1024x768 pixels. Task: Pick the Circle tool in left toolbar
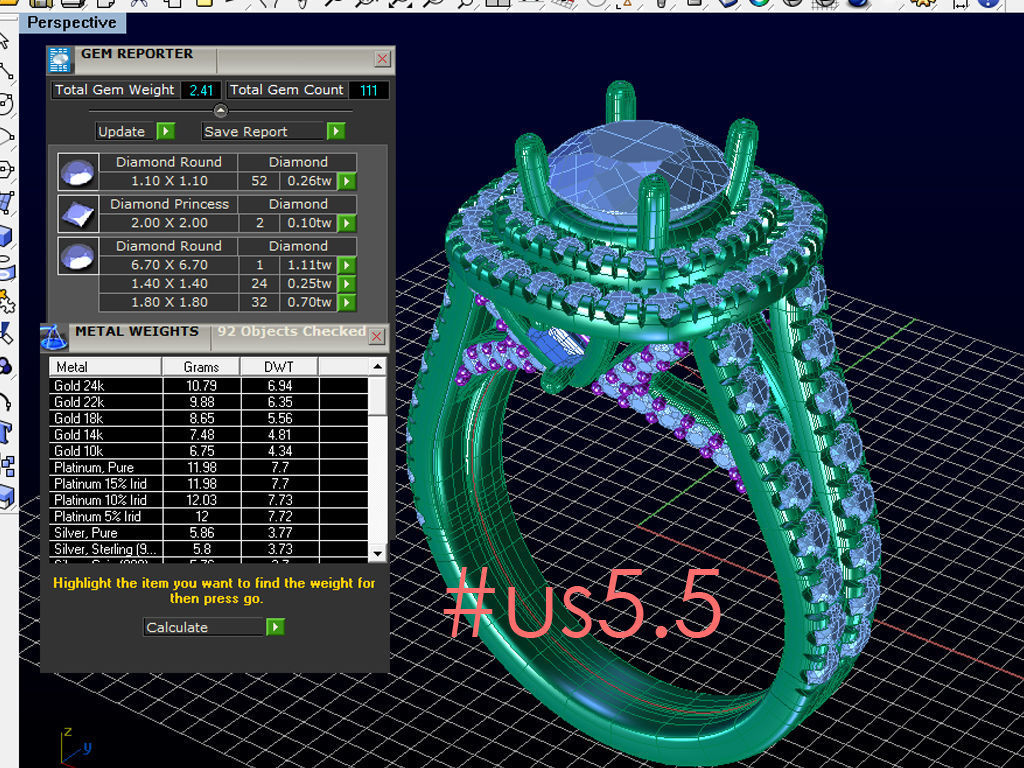6,103
